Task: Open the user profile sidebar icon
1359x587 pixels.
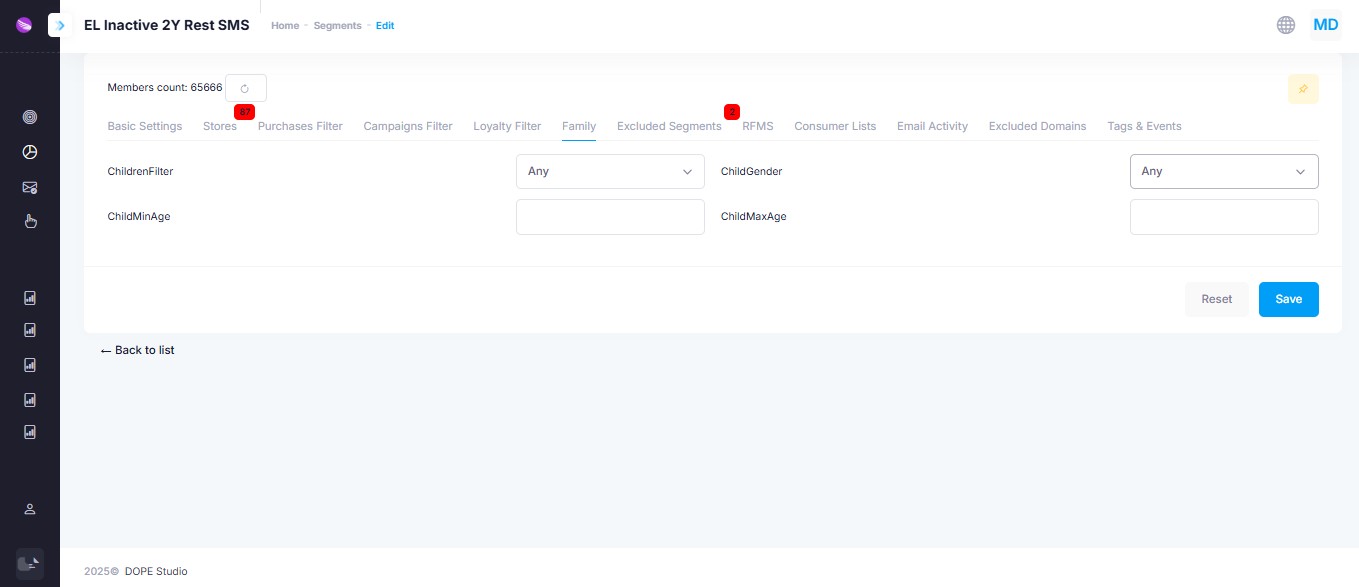Action: click(x=30, y=509)
